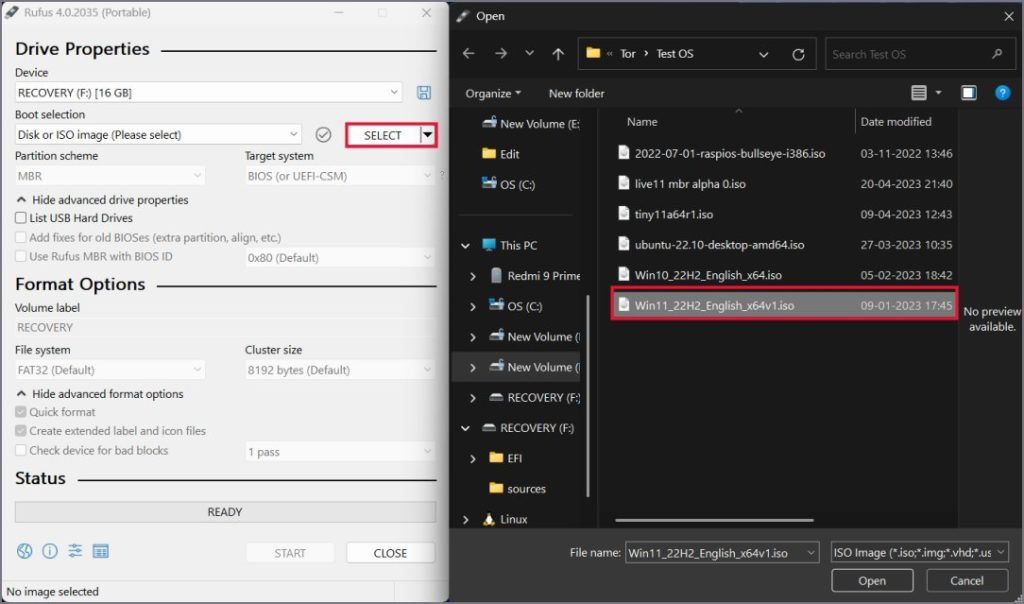Click the SELECT button in Rufus

coord(383,135)
